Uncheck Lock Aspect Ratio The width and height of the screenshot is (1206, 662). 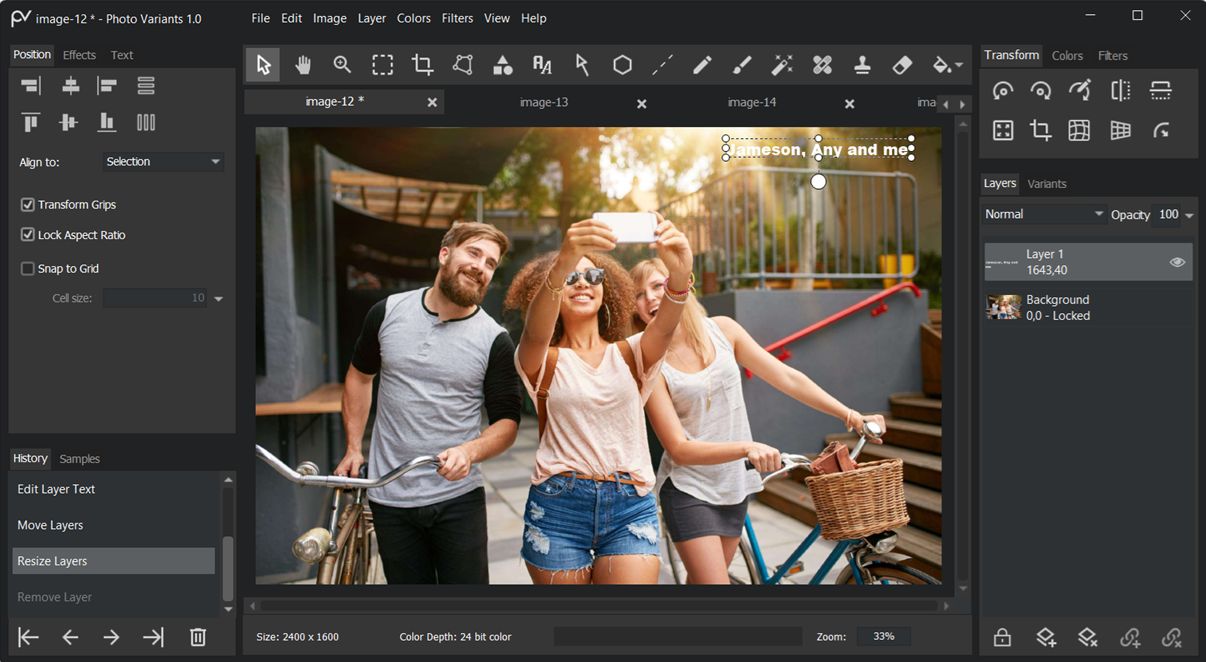pos(28,235)
